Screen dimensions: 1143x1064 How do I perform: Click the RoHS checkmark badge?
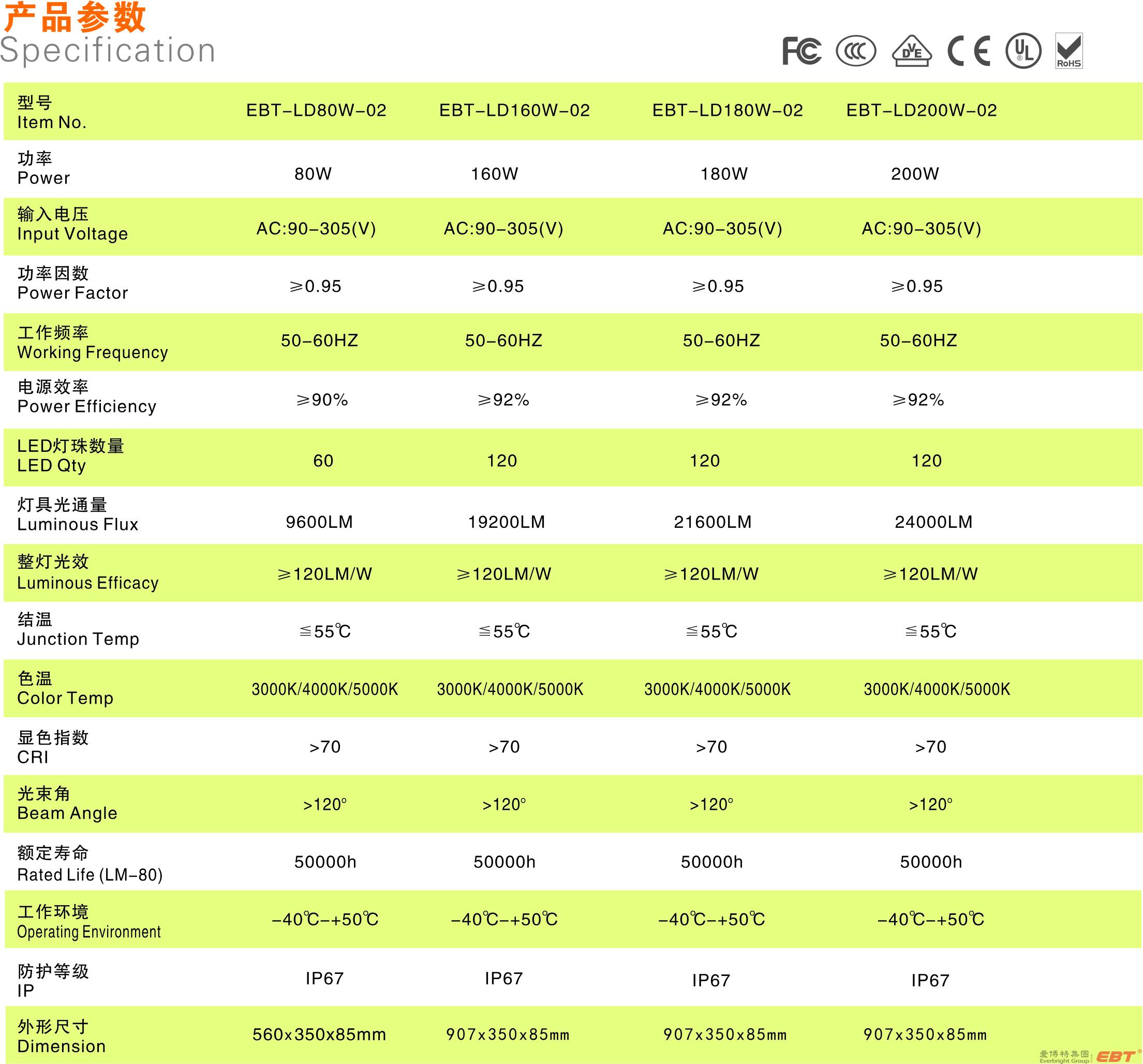(1069, 51)
